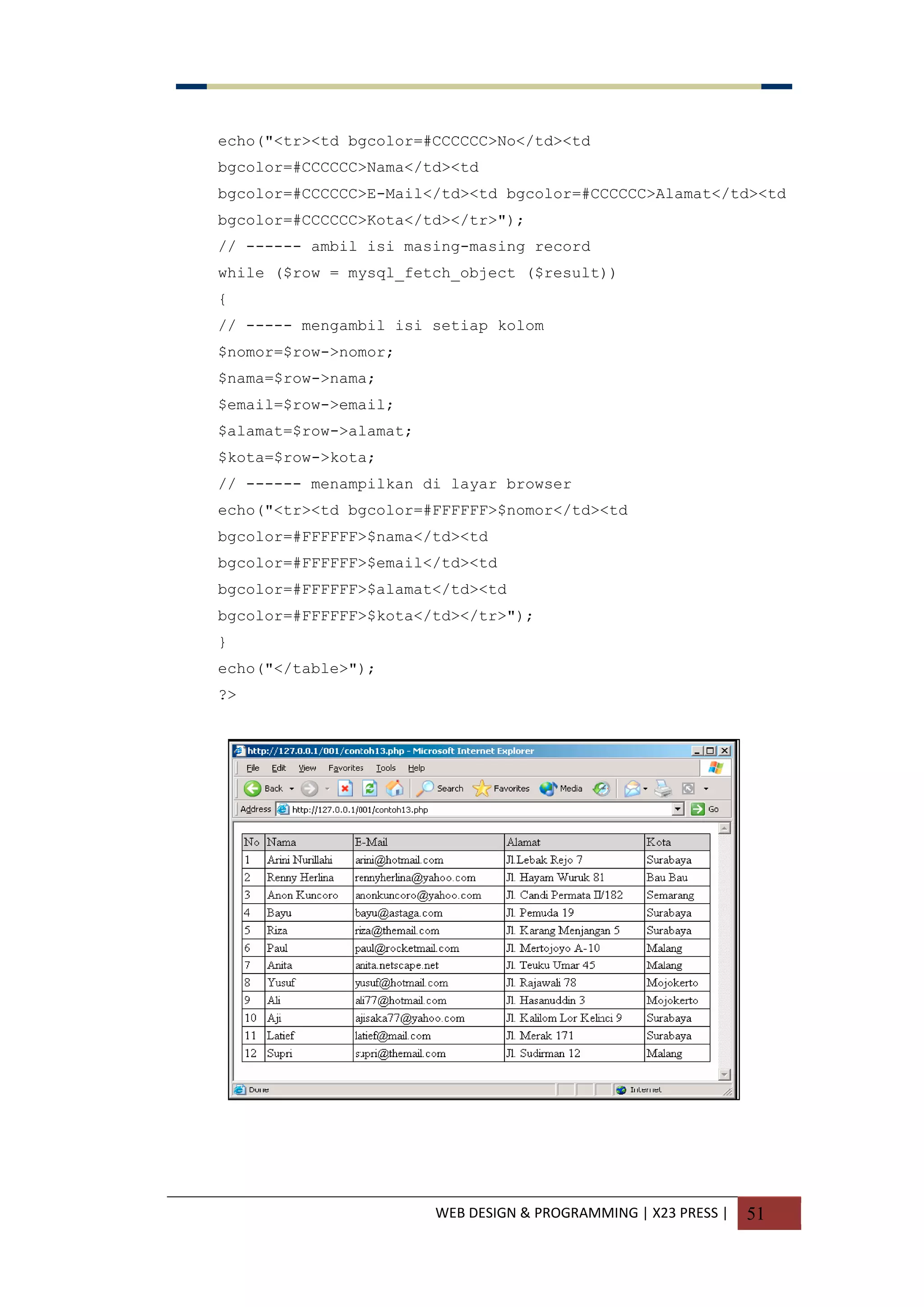Open the Favorites menu
Viewport: 924px width, 1307px height.
(x=346, y=768)
